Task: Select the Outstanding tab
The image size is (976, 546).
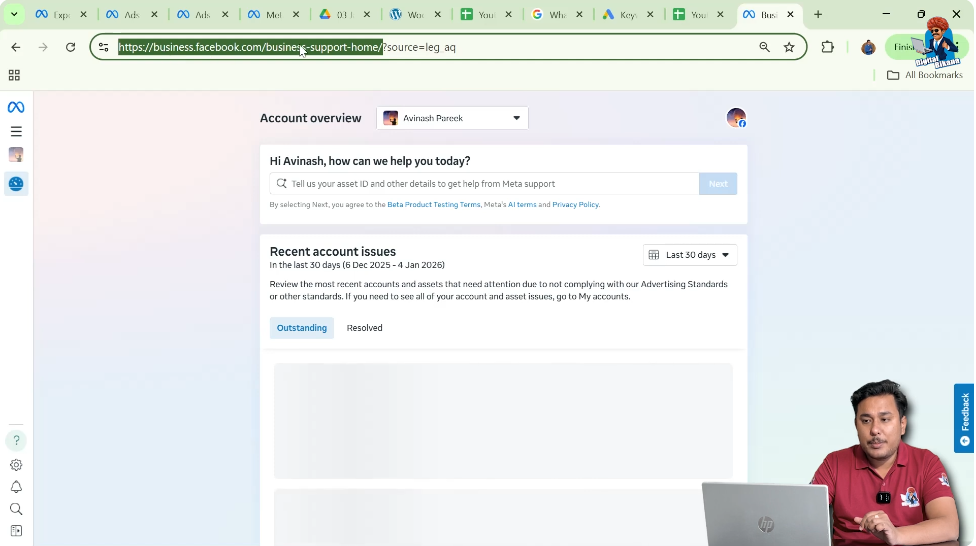Action: (302, 328)
